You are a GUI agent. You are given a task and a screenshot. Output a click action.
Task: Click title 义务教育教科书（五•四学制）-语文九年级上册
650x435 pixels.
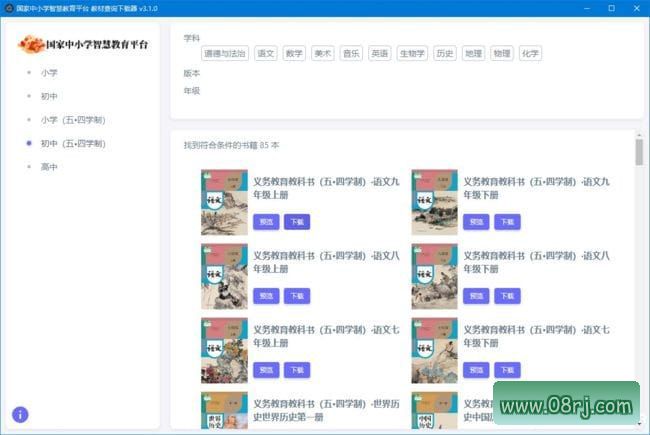click(326, 188)
